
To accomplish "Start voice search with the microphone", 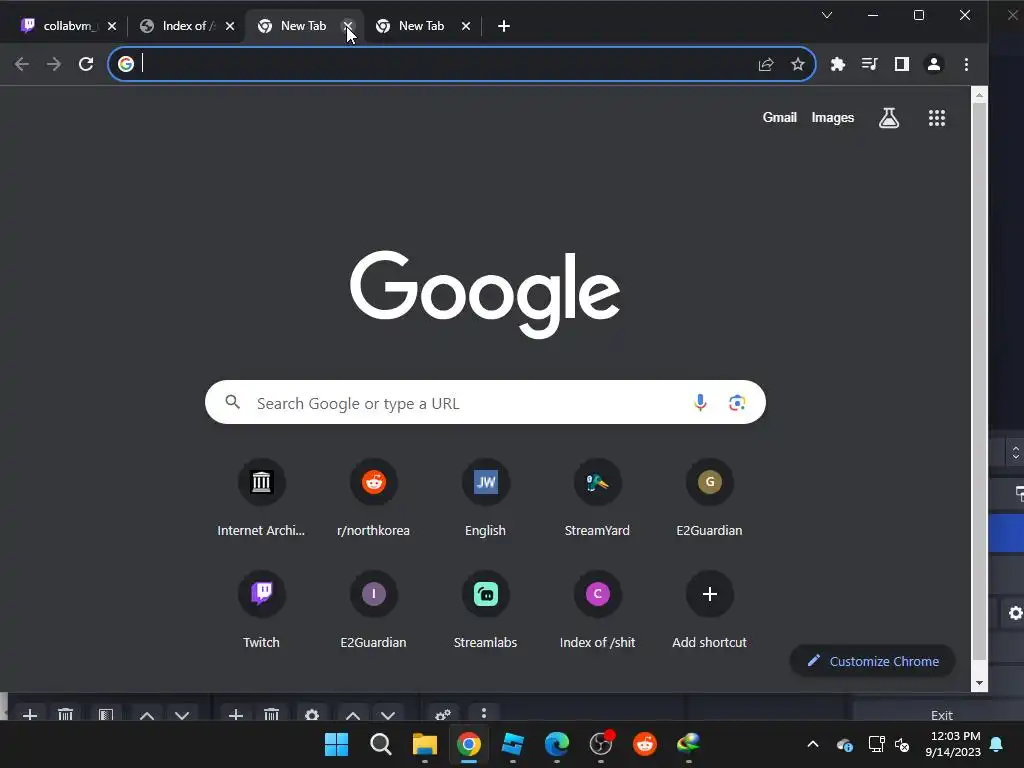I will pos(700,402).
